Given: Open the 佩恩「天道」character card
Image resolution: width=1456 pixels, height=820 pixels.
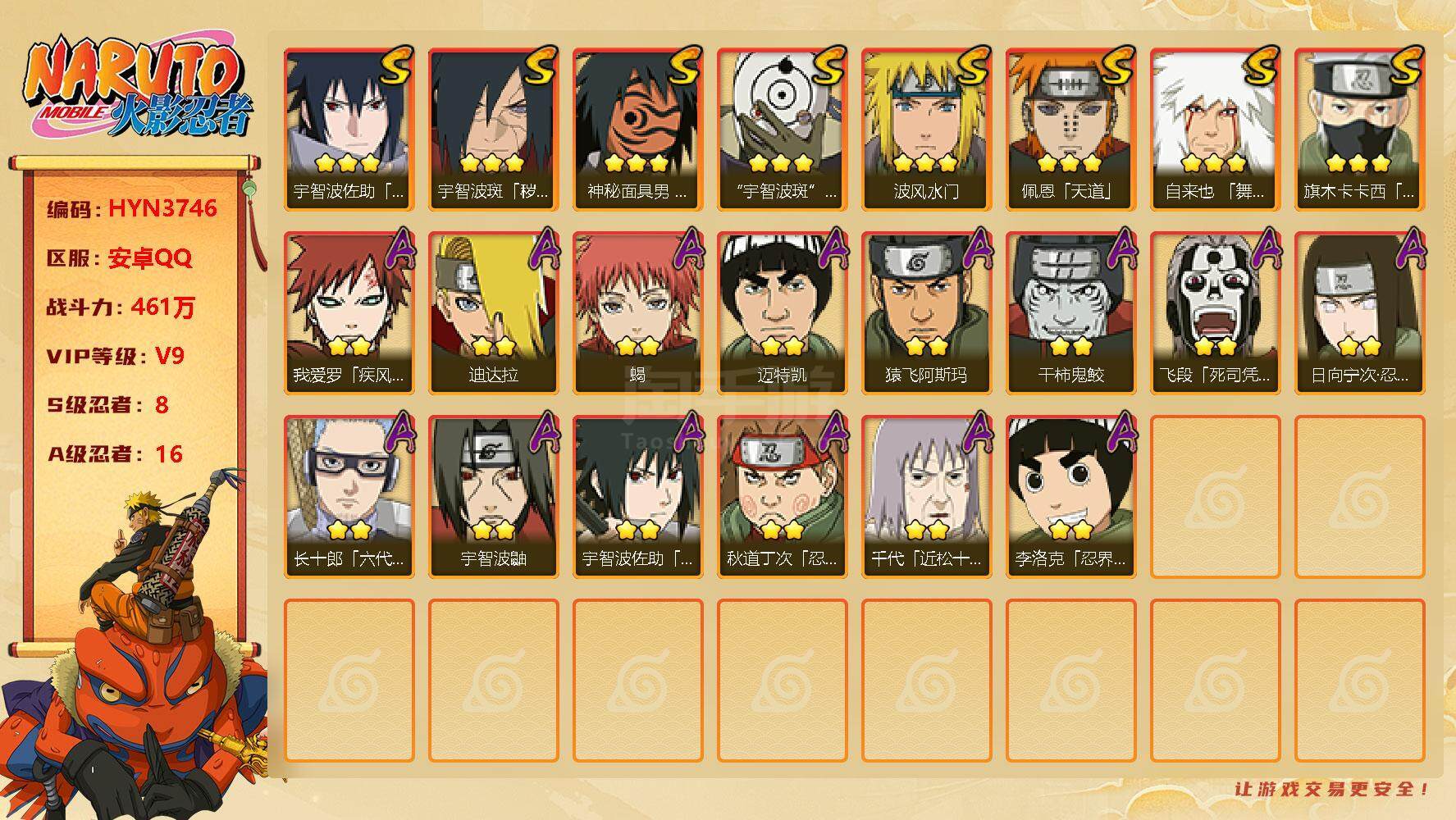Looking at the screenshot, I should 1070,130.
